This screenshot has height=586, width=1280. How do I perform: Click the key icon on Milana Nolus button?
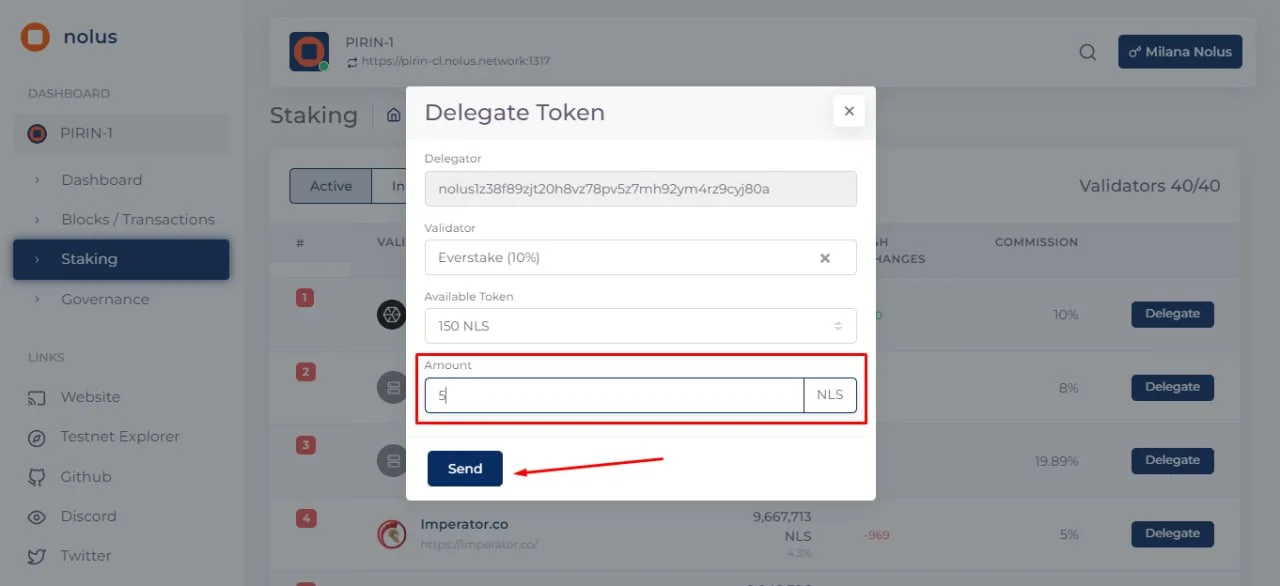[1135, 51]
